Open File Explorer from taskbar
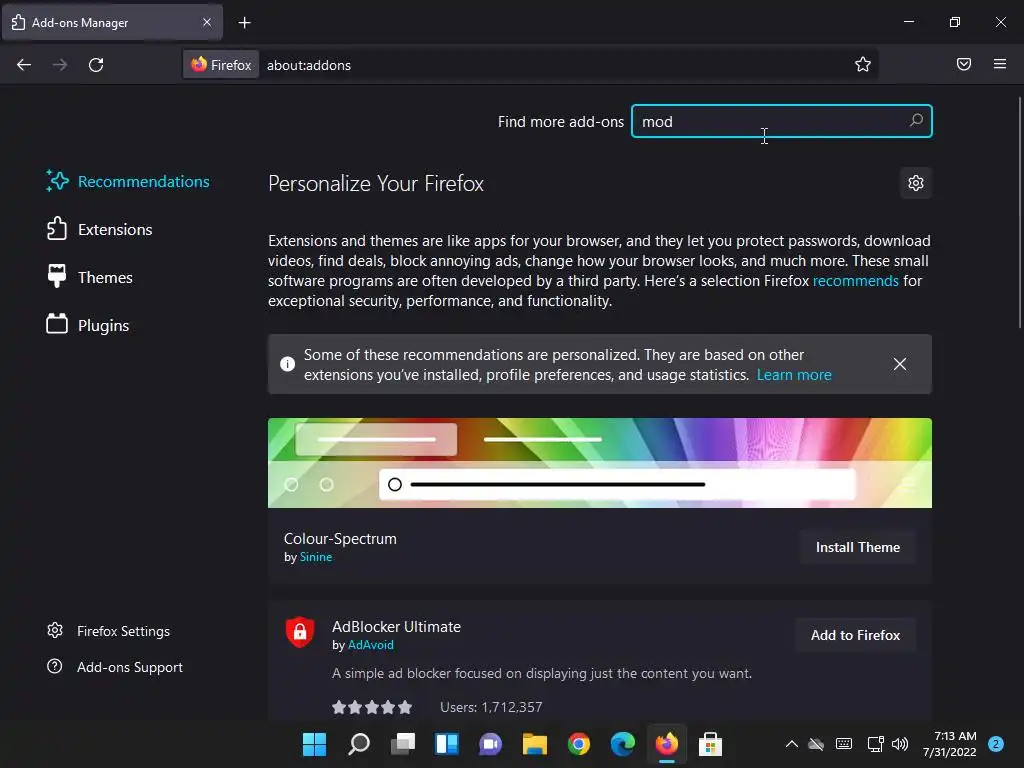 coord(535,744)
